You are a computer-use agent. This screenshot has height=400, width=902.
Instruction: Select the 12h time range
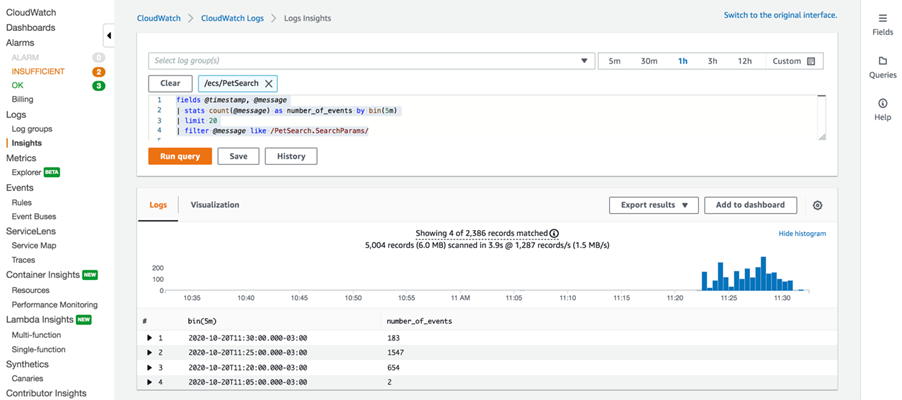coord(745,61)
